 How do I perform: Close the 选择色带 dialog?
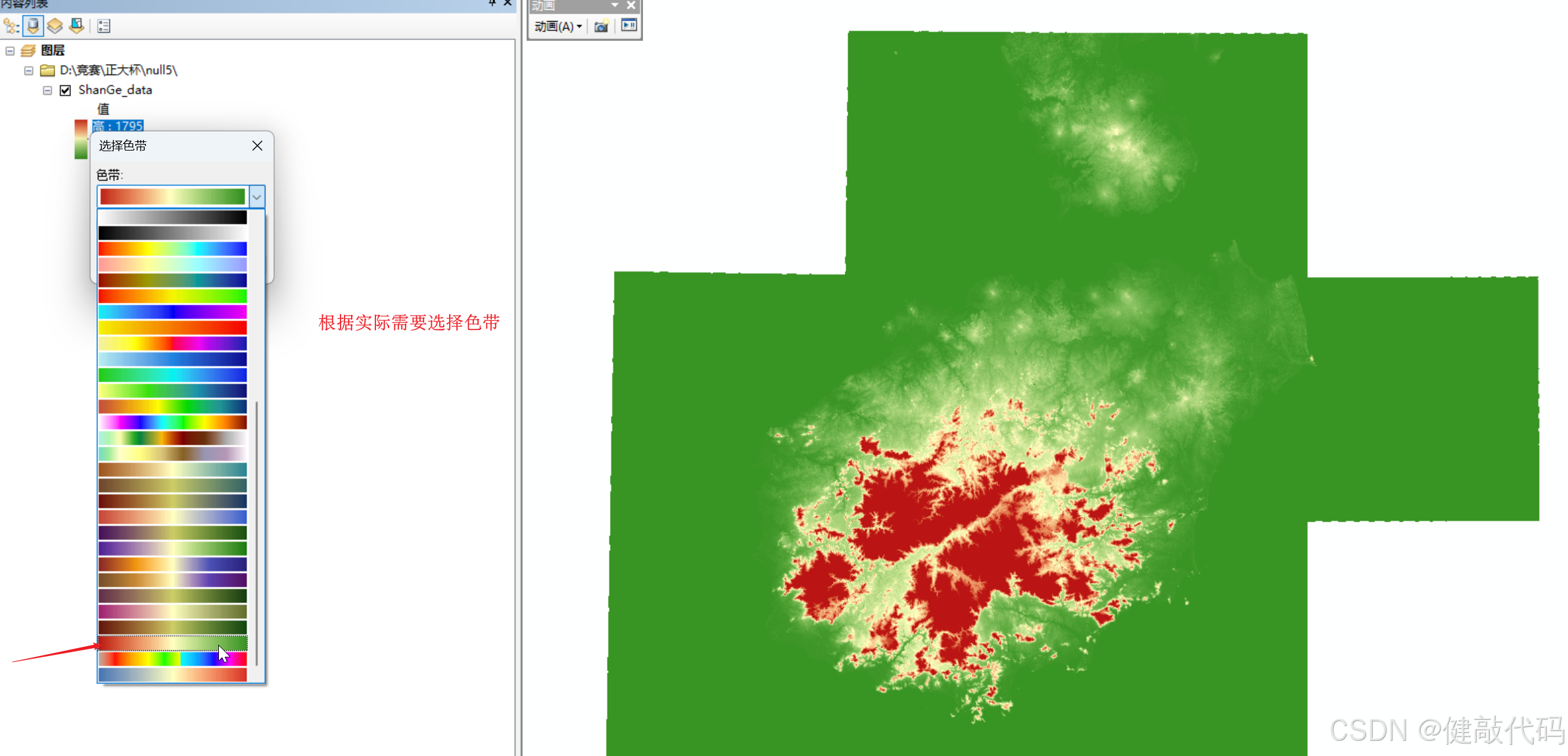coord(257,146)
